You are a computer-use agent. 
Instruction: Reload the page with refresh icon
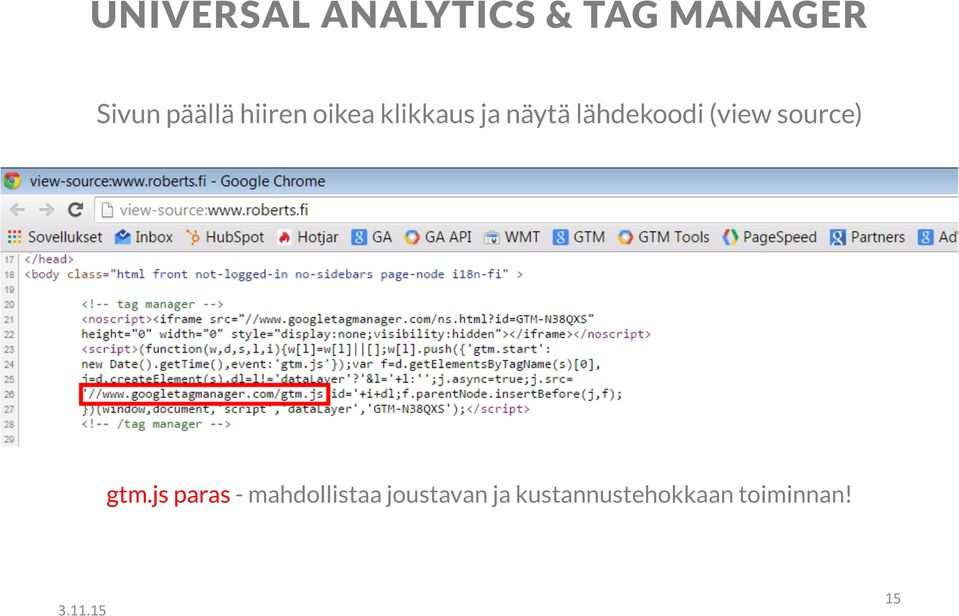(75, 210)
